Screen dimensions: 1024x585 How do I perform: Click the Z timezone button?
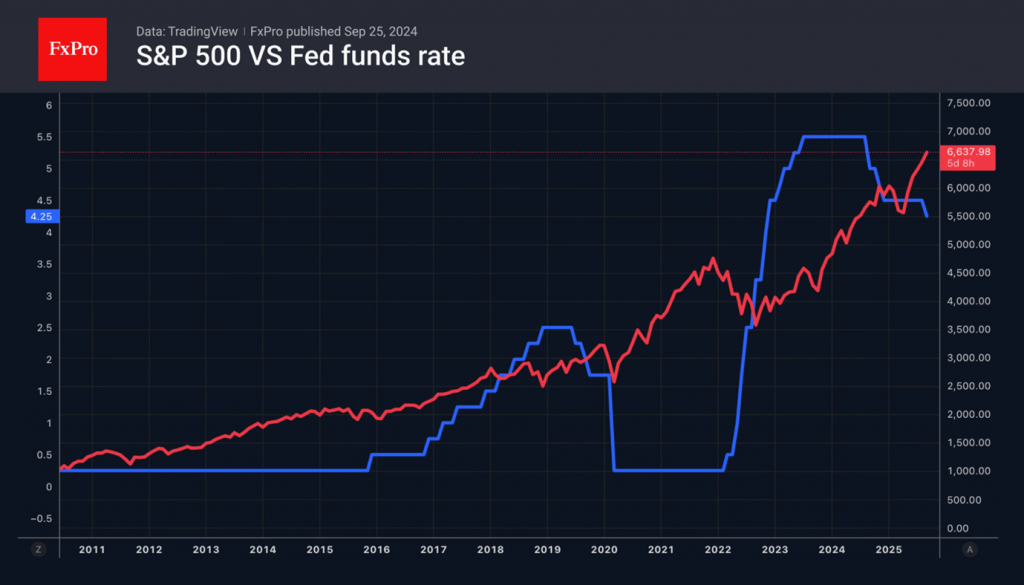(39, 550)
